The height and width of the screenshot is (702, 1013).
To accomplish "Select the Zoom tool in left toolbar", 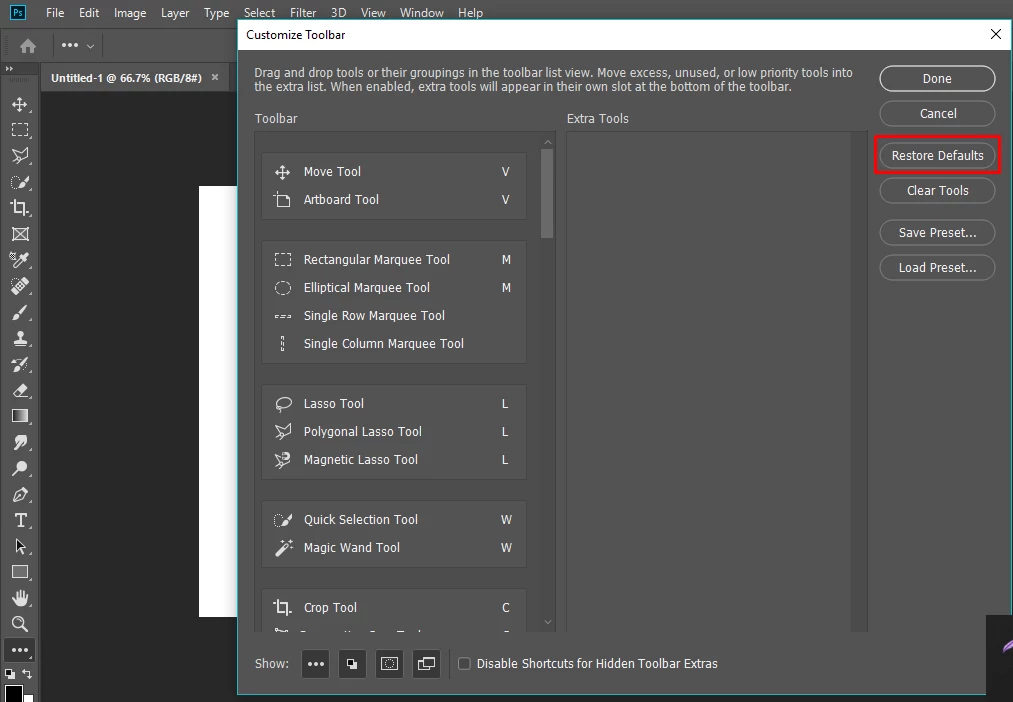I will point(20,624).
